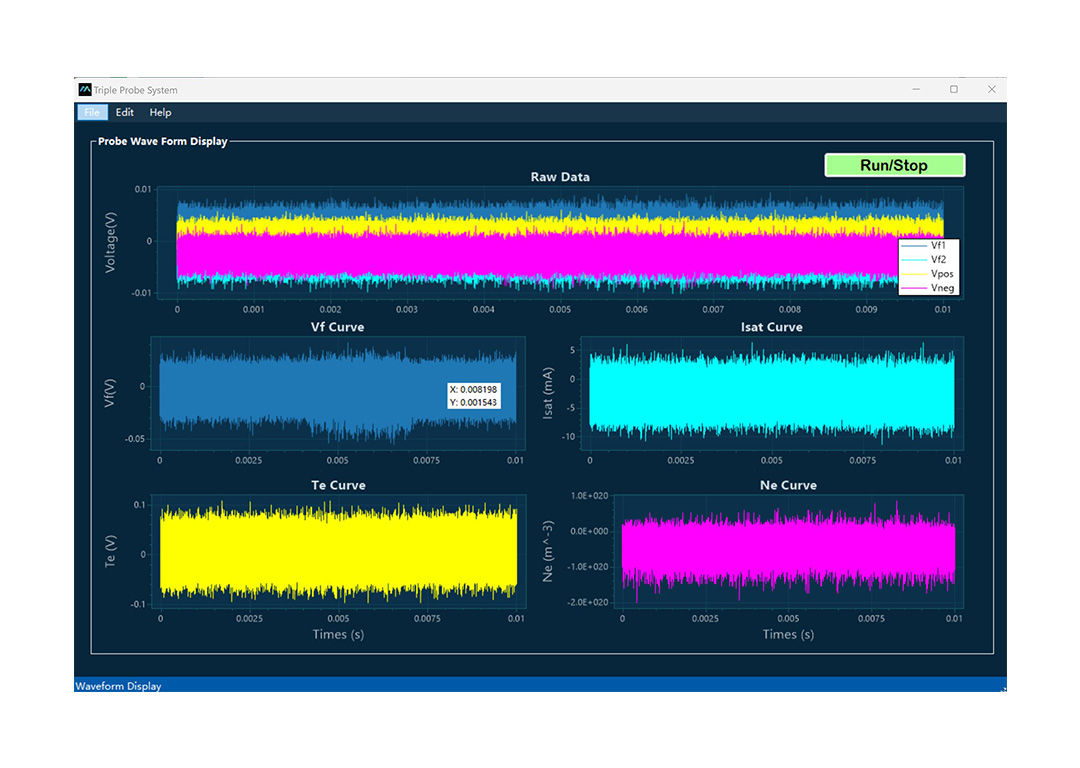This screenshot has height=768, width=1080.
Task: Select the Vf Curve plot area
Action: (x=300, y=392)
